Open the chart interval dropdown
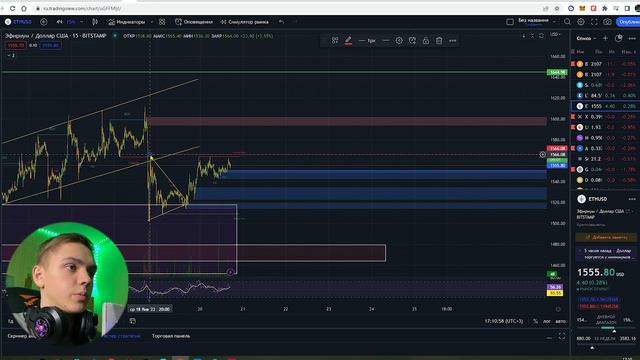This screenshot has height=360, width=640. tap(81, 22)
